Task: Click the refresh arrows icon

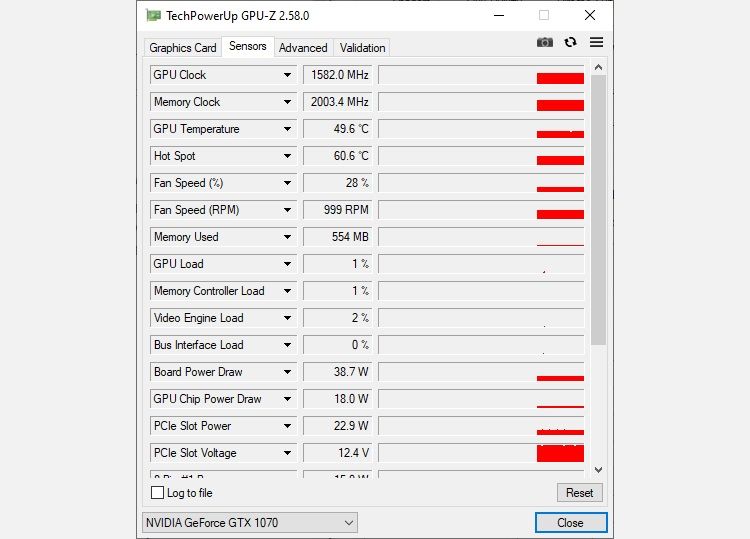Action: pos(570,43)
